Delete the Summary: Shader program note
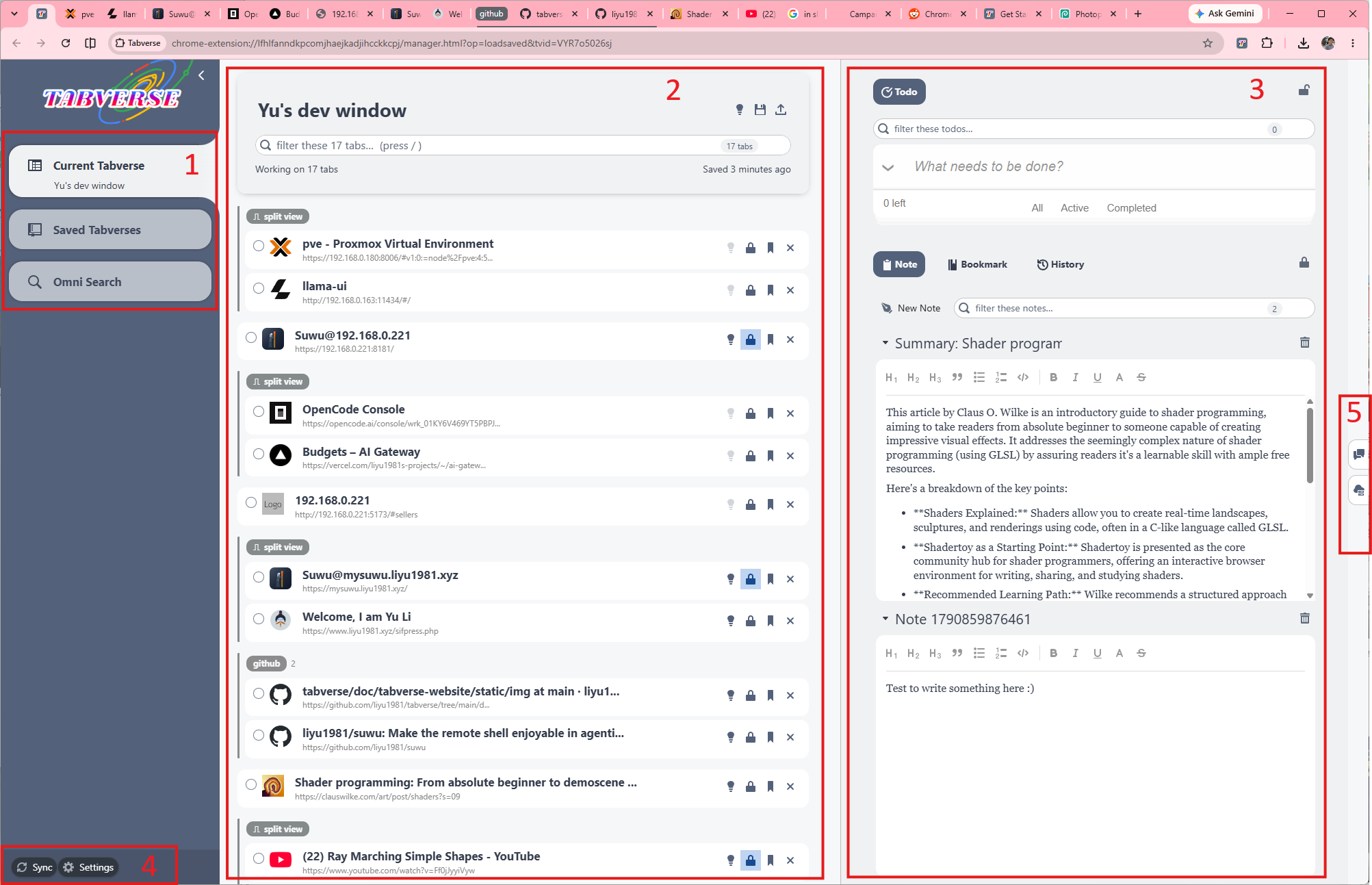This screenshot has width=1372, height=885. click(x=1305, y=342)
